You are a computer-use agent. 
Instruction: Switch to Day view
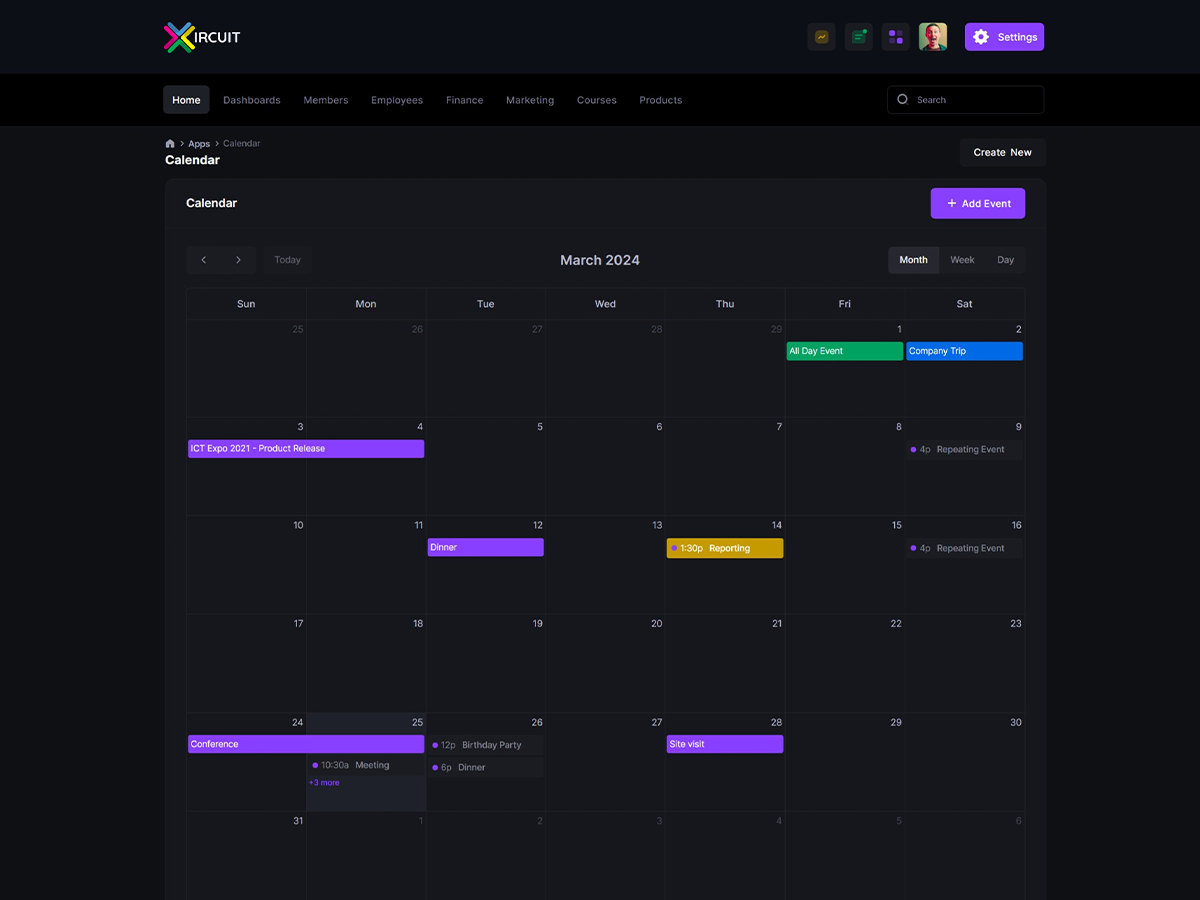[x=1005, y=260]
